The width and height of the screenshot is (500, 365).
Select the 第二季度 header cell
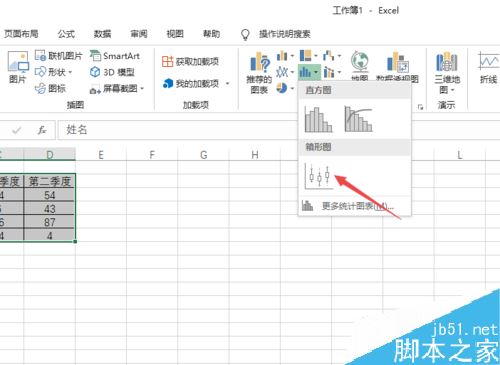tap(50, 181)
